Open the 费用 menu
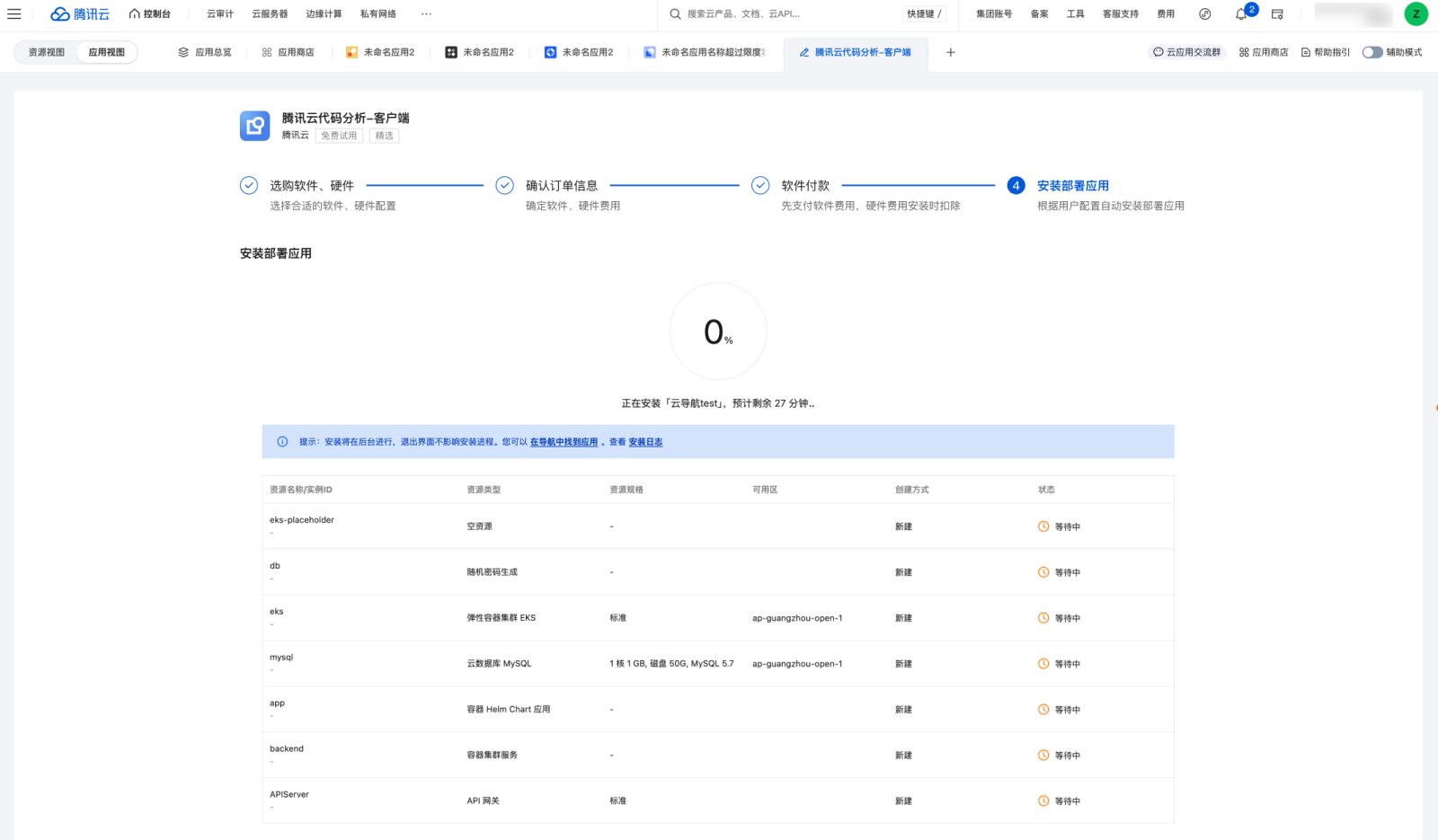The height and width of the screenshot is (840, 1438). (x=1166, y=14)
